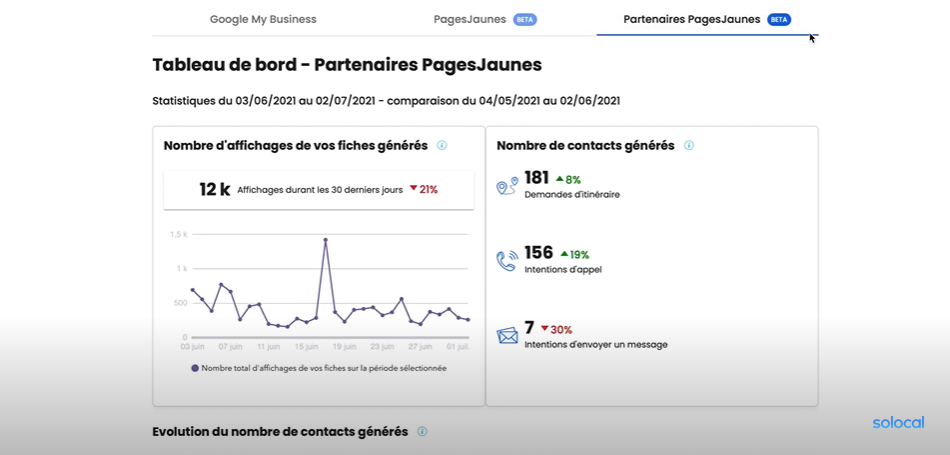
Task: Click the '19 juin' x-axis label
Action: tap(344, 347)
